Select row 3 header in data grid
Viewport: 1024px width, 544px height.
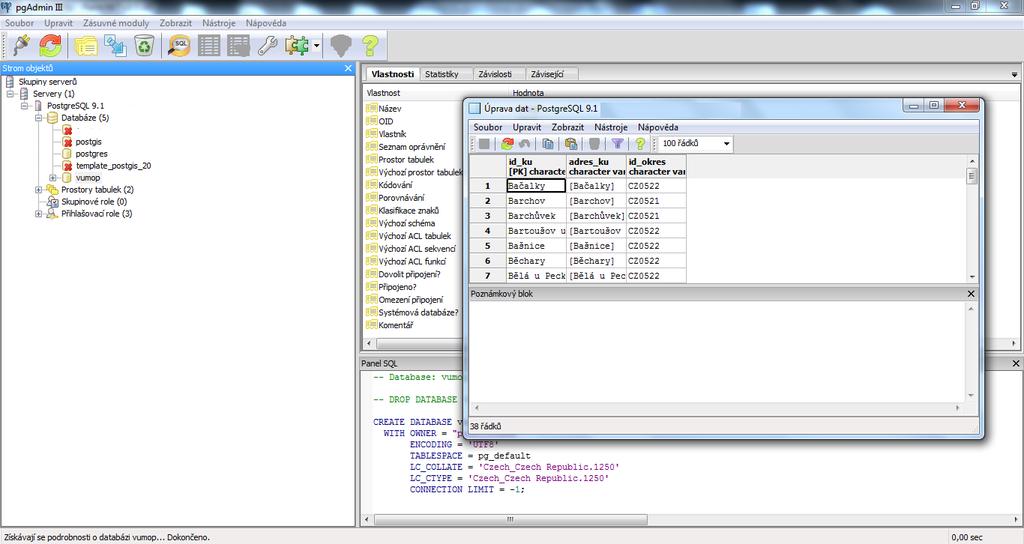click(487, 216)
